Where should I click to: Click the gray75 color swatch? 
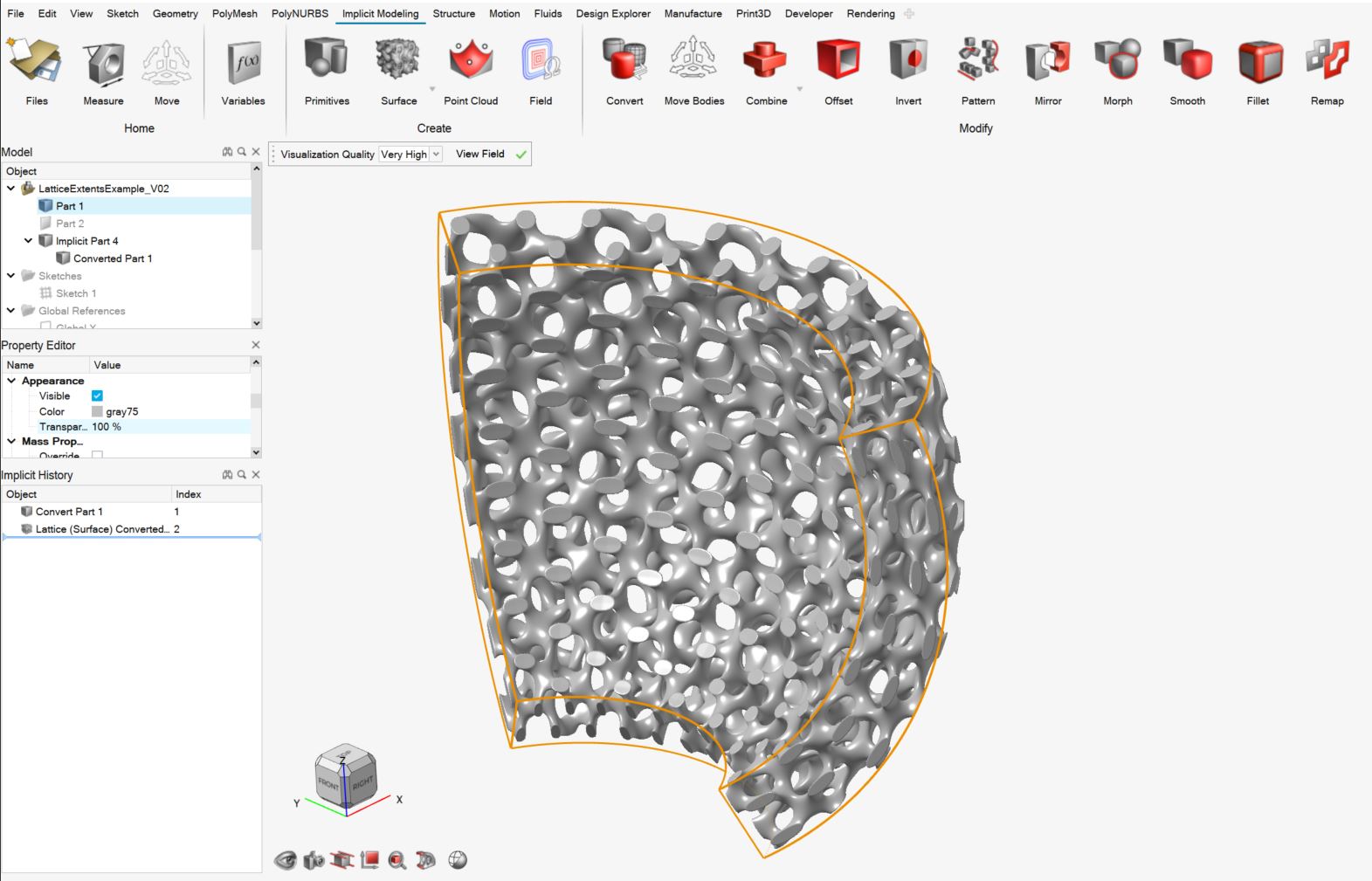(97, 411)
